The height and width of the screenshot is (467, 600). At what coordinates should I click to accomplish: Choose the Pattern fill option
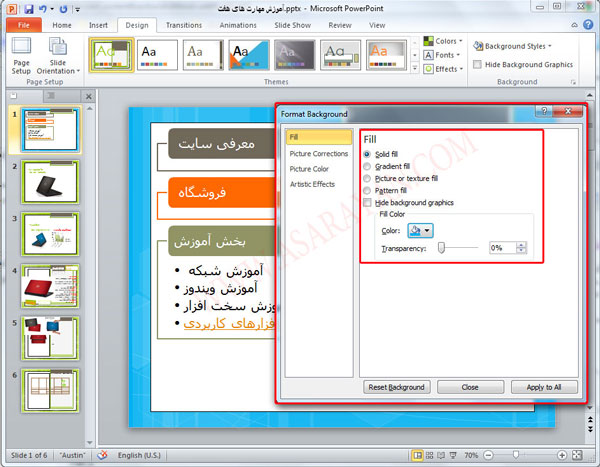point(367,190)
